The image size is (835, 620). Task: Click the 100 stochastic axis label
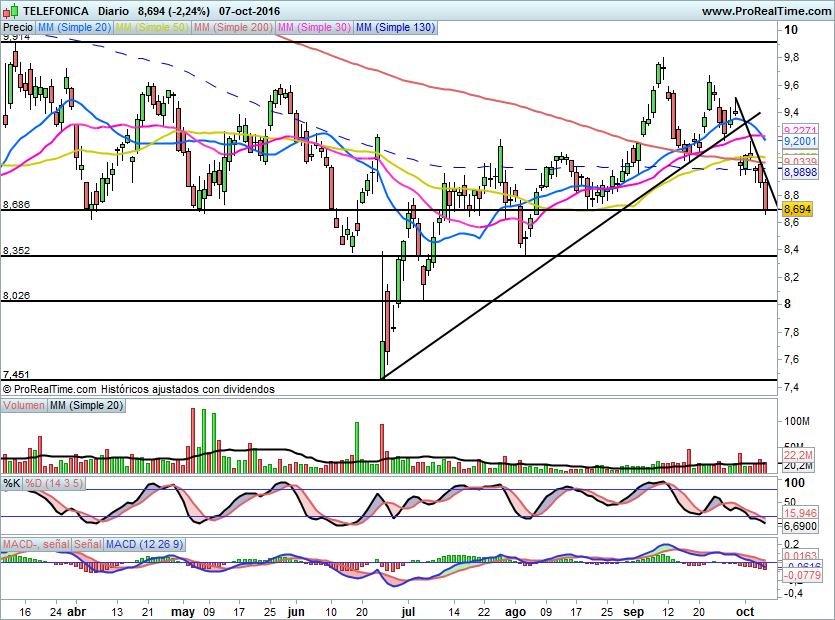pos(795,483)
